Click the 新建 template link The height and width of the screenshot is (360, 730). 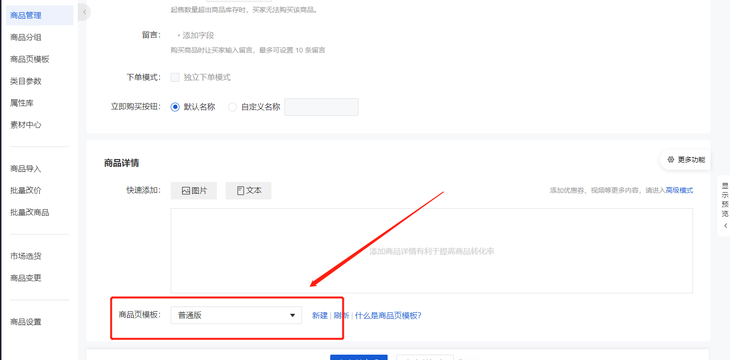click(320, 315)
